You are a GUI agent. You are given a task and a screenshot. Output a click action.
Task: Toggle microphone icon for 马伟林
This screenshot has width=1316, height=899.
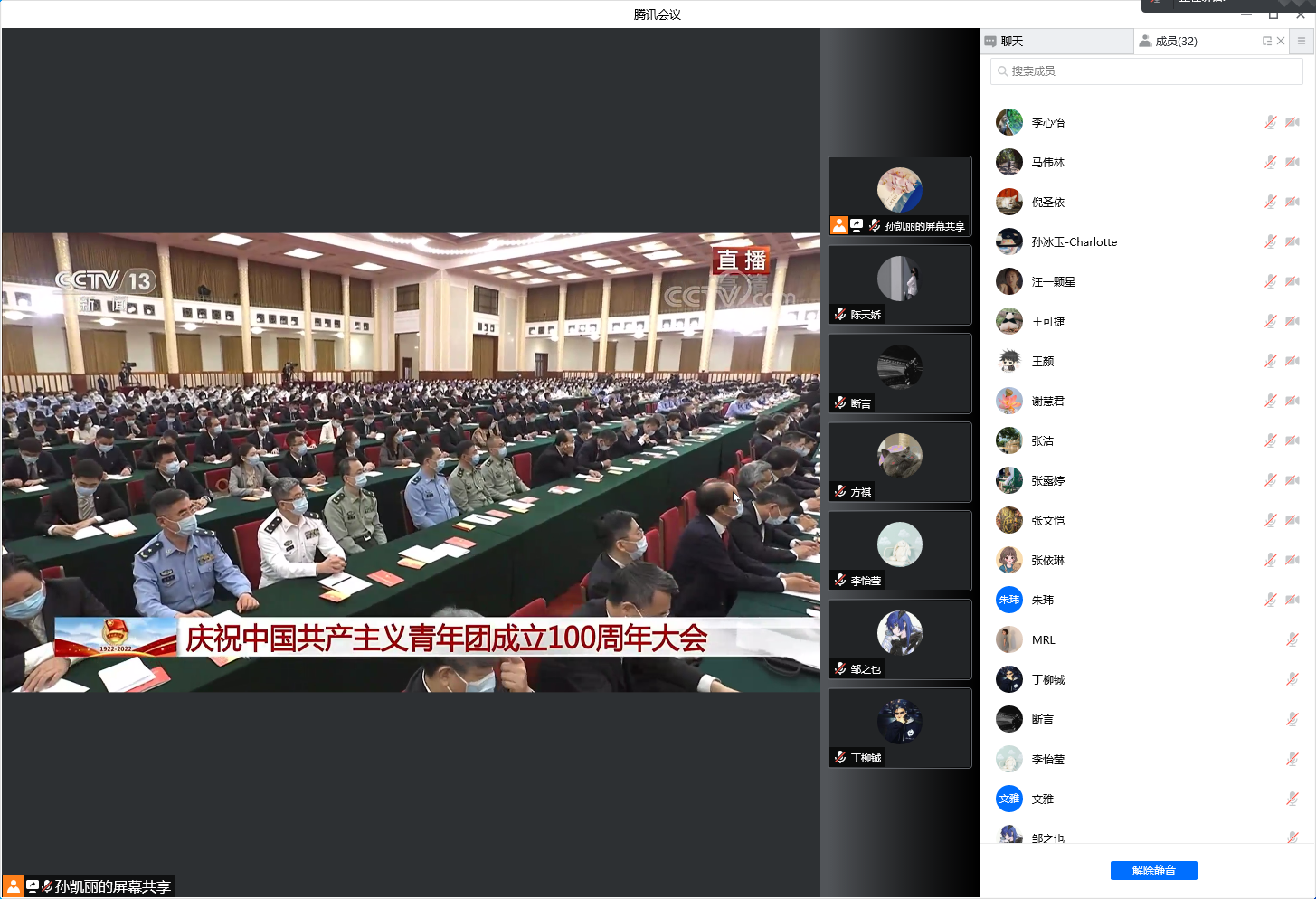(1271, 162)
